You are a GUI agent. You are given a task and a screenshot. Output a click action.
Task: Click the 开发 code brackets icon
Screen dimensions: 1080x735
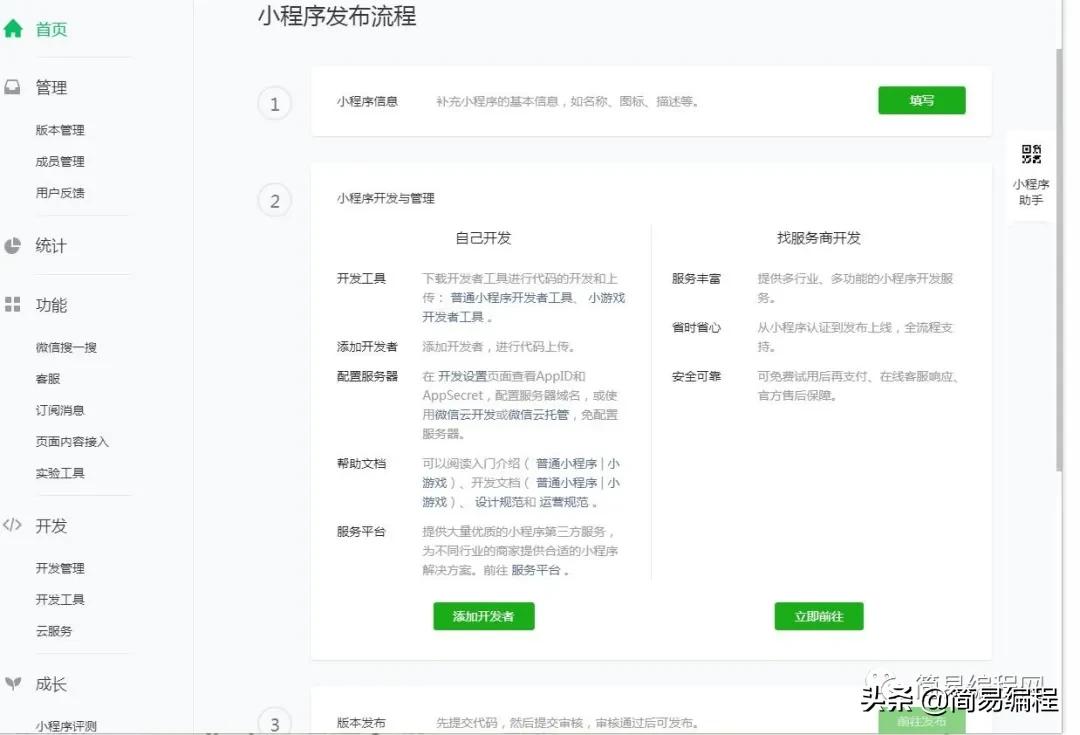pos(12,525)
